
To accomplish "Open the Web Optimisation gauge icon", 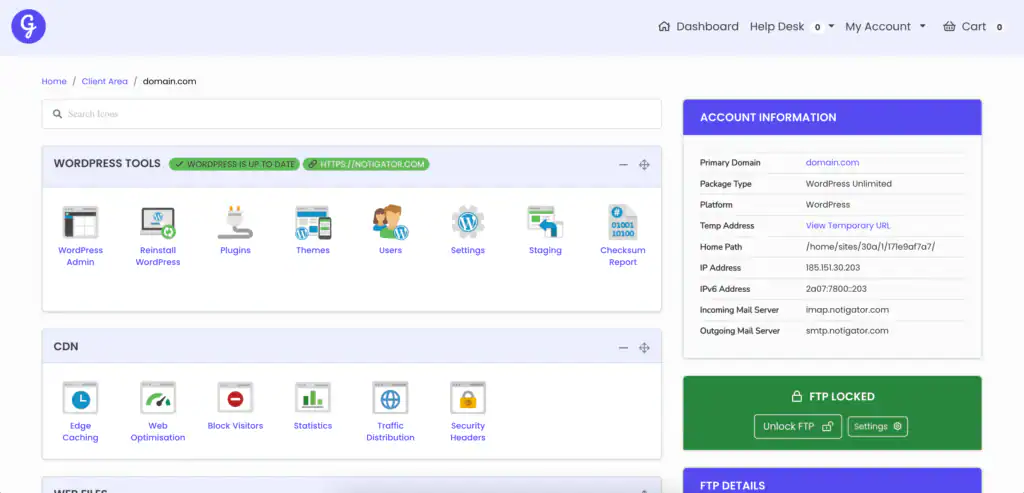I will coord(158,398).
